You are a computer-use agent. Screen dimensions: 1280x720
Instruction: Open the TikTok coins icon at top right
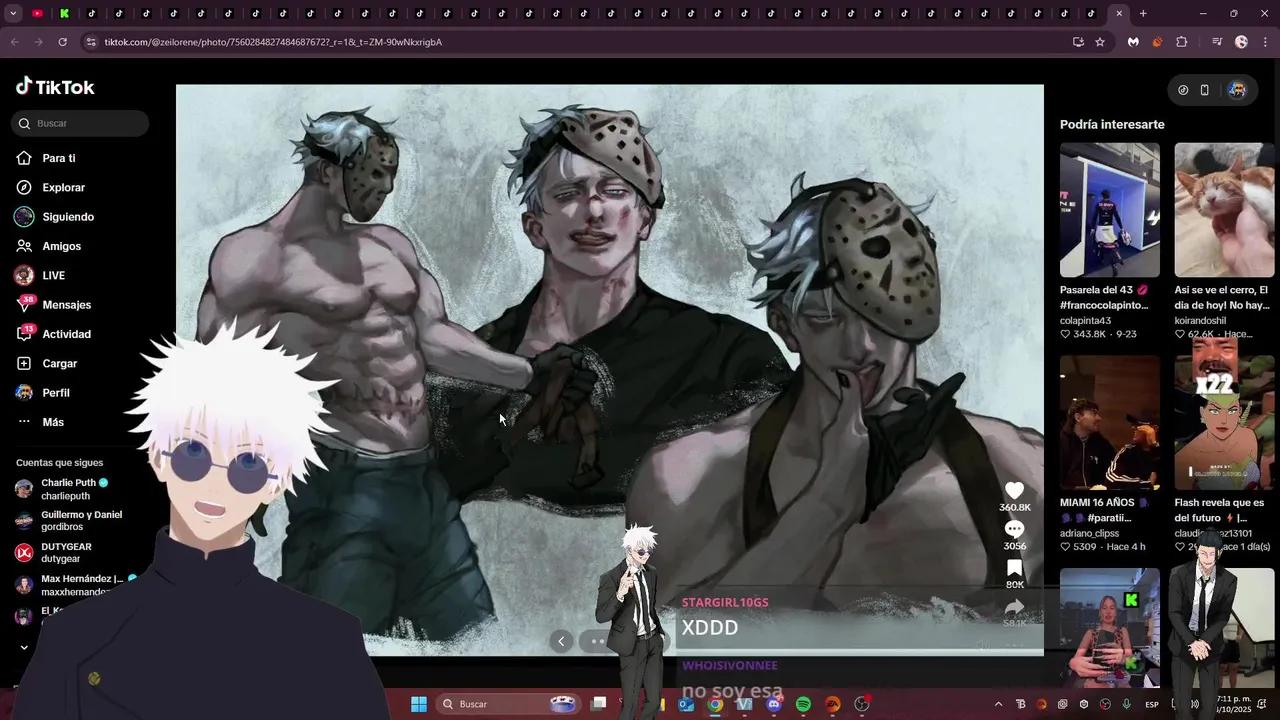click(x=1183, y=90)
